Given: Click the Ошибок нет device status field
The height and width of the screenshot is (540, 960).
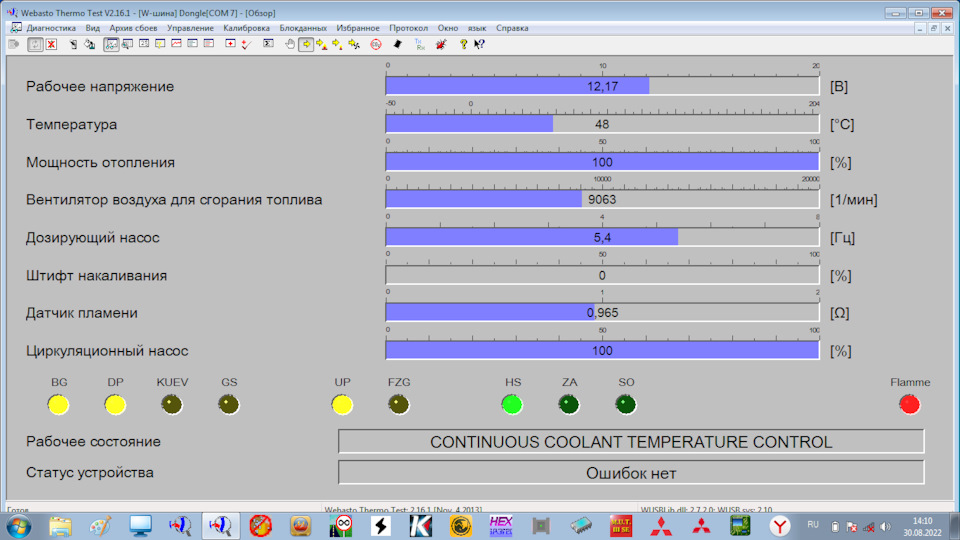Looking at the screenshot, I should click(631, 473).
